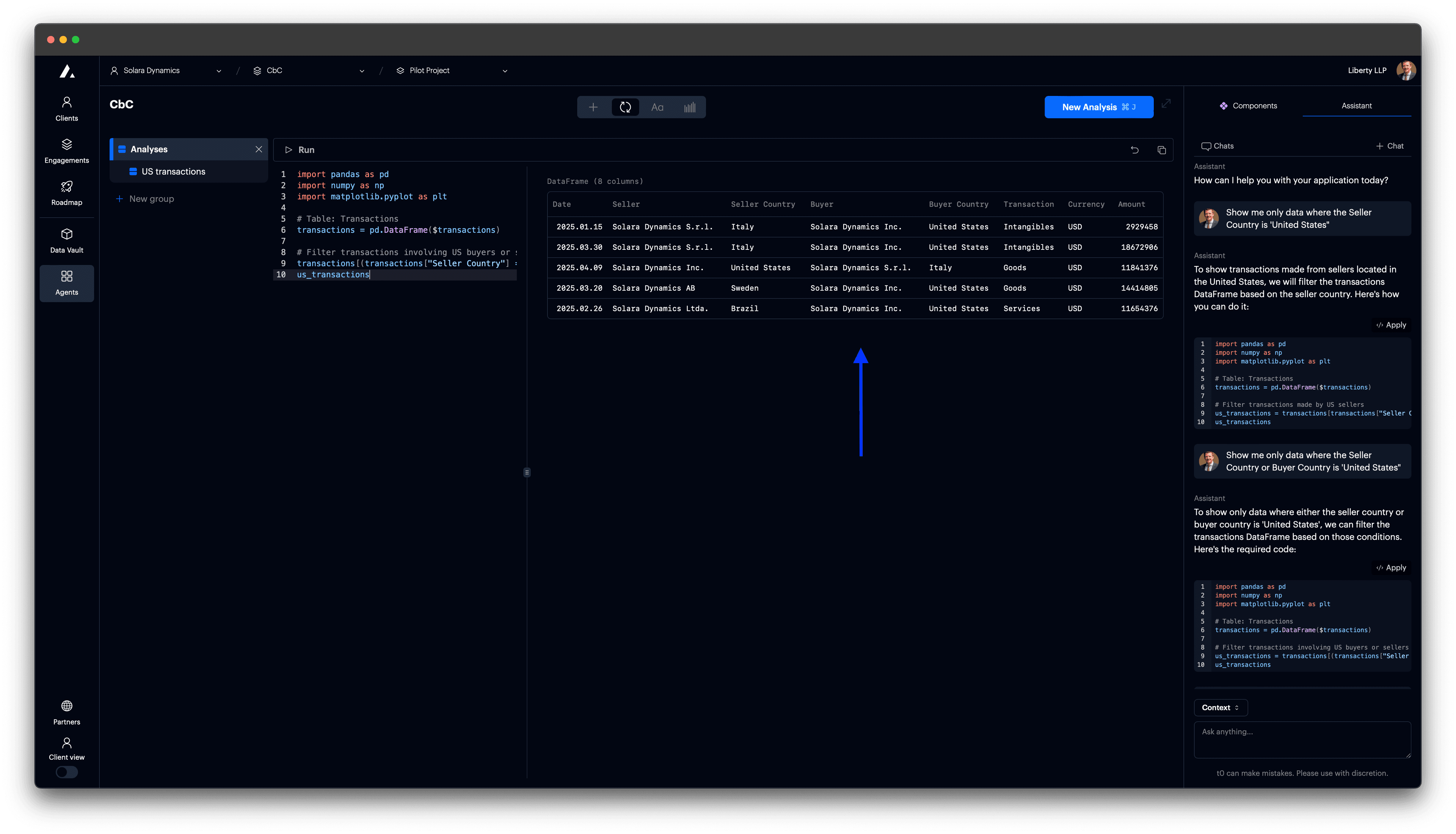Open the Engagements panel
Screen dimensions: 1456x834
tap(66, 150)
